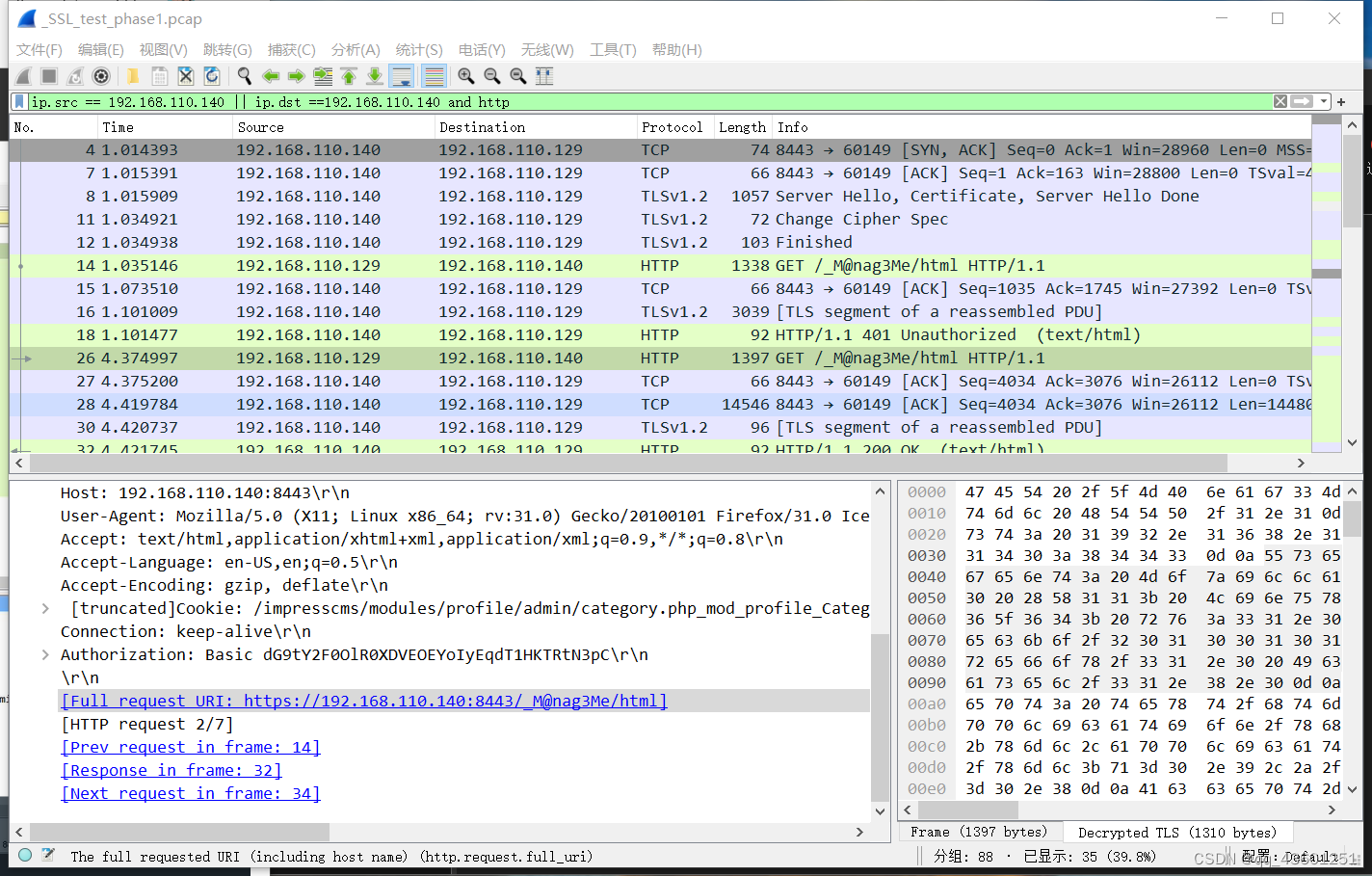Sort packets by Source column header

[333, 126]
